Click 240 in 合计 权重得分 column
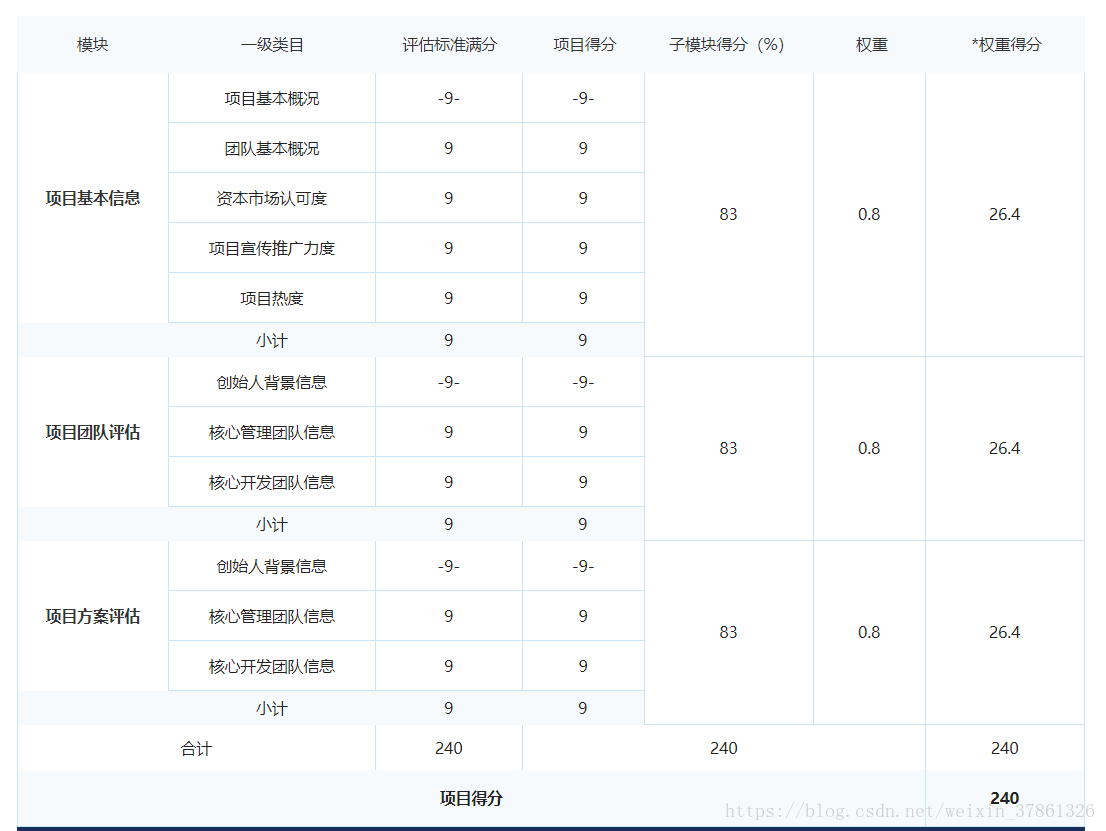The width and height of the screenshot is (1106, 831). point(1004,748)
